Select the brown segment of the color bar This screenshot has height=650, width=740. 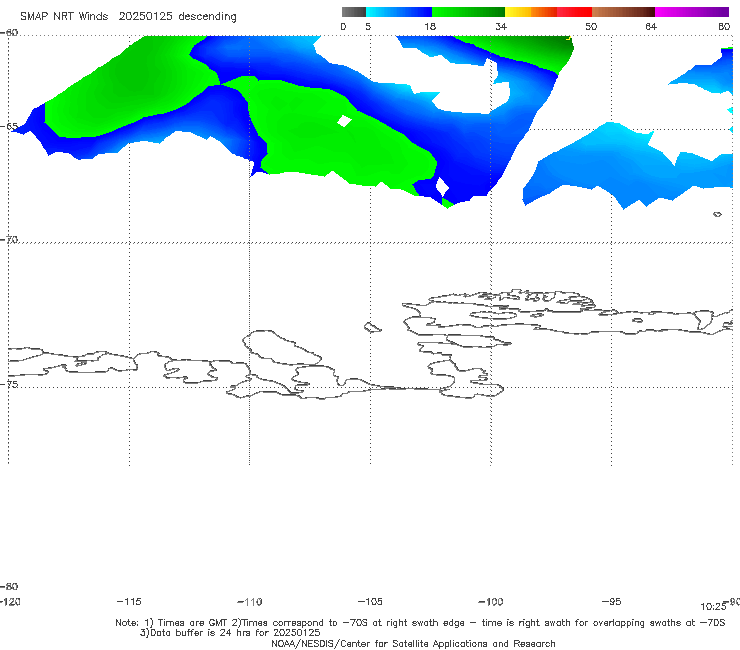point(623,12)
